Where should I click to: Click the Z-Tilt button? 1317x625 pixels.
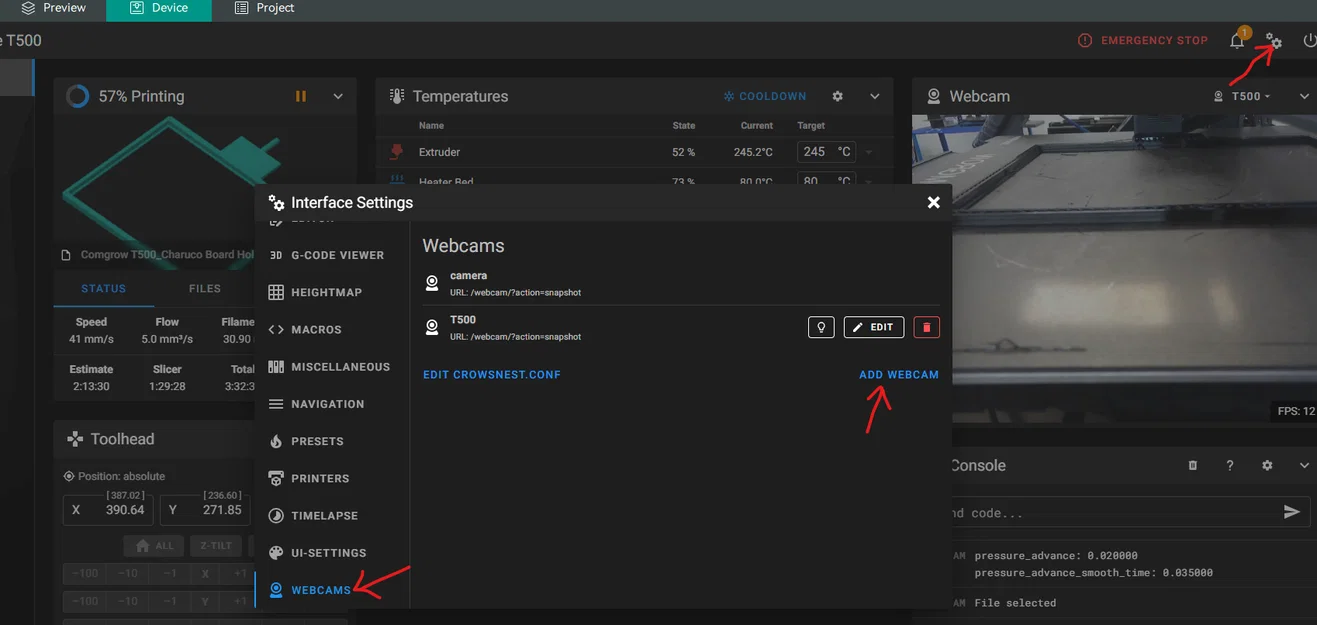pyautogui.click(x=215, y=546)
